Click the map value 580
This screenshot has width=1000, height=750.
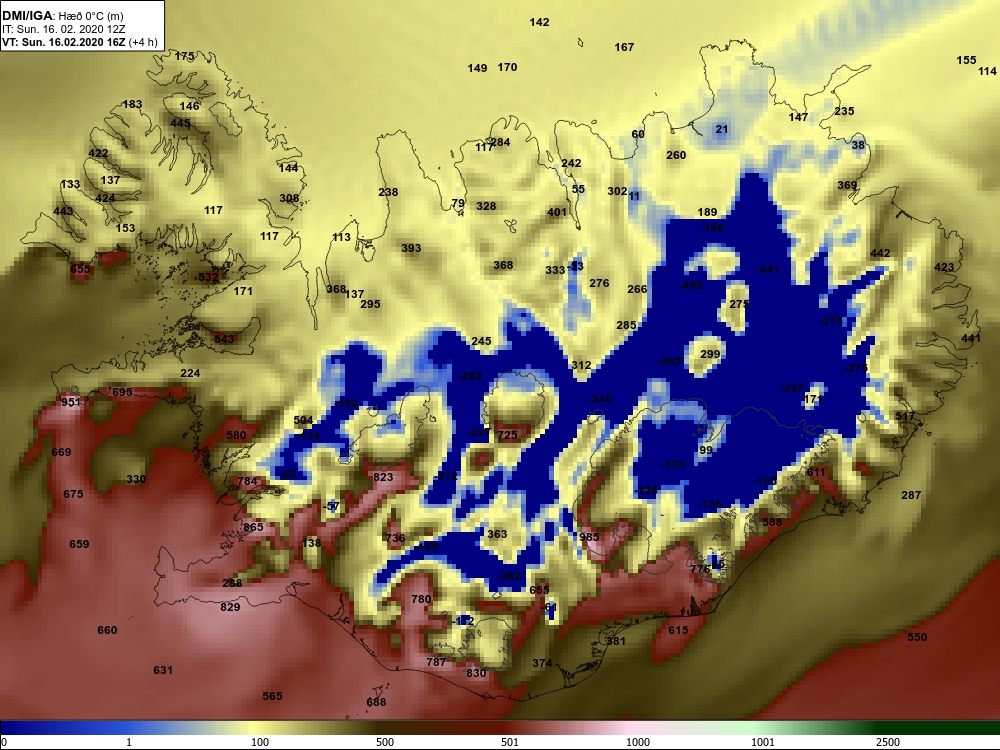[x=236, y=436]
